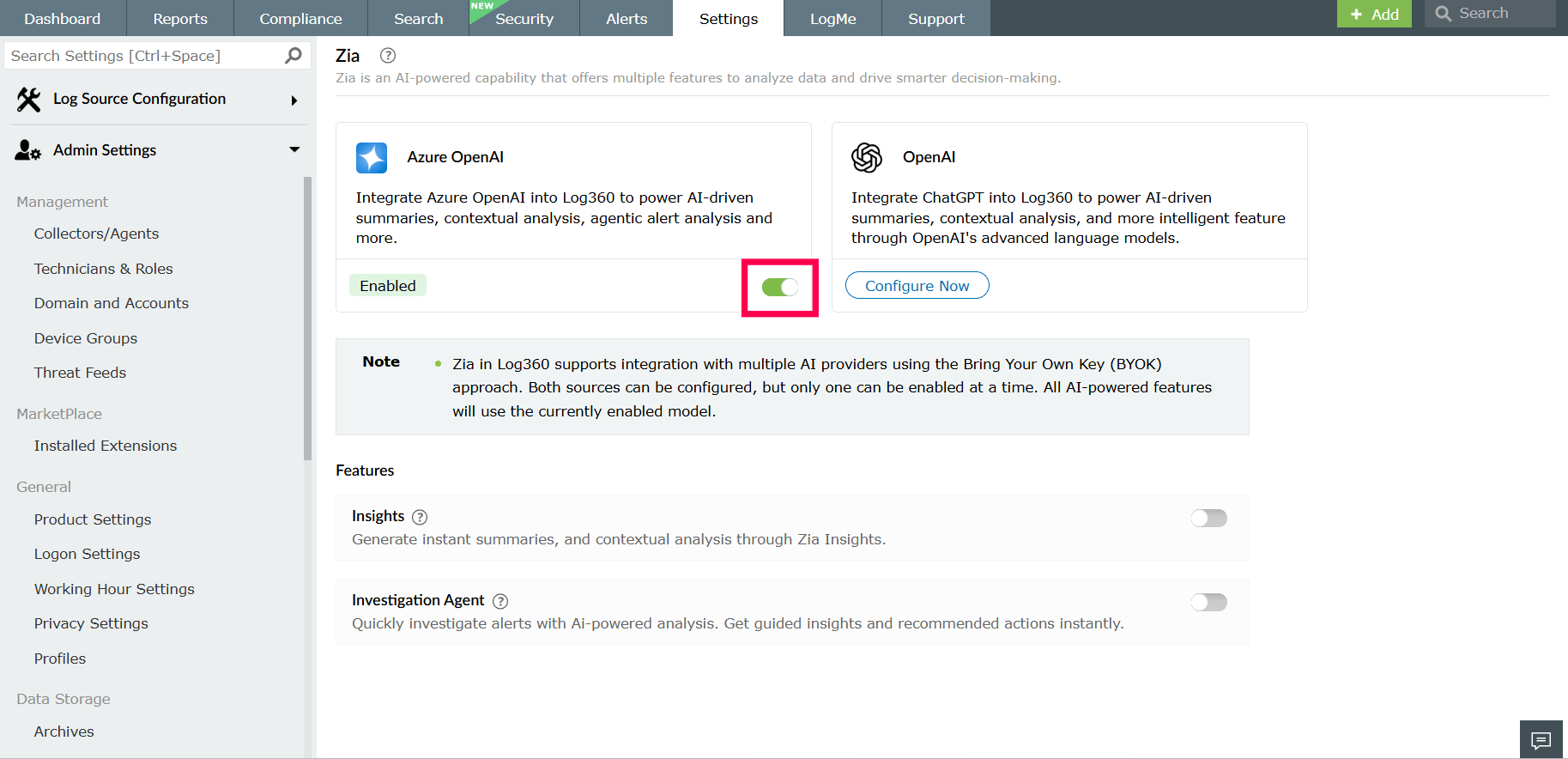
Task: Click the settings search magnifier icon
Action: [294, 56]
